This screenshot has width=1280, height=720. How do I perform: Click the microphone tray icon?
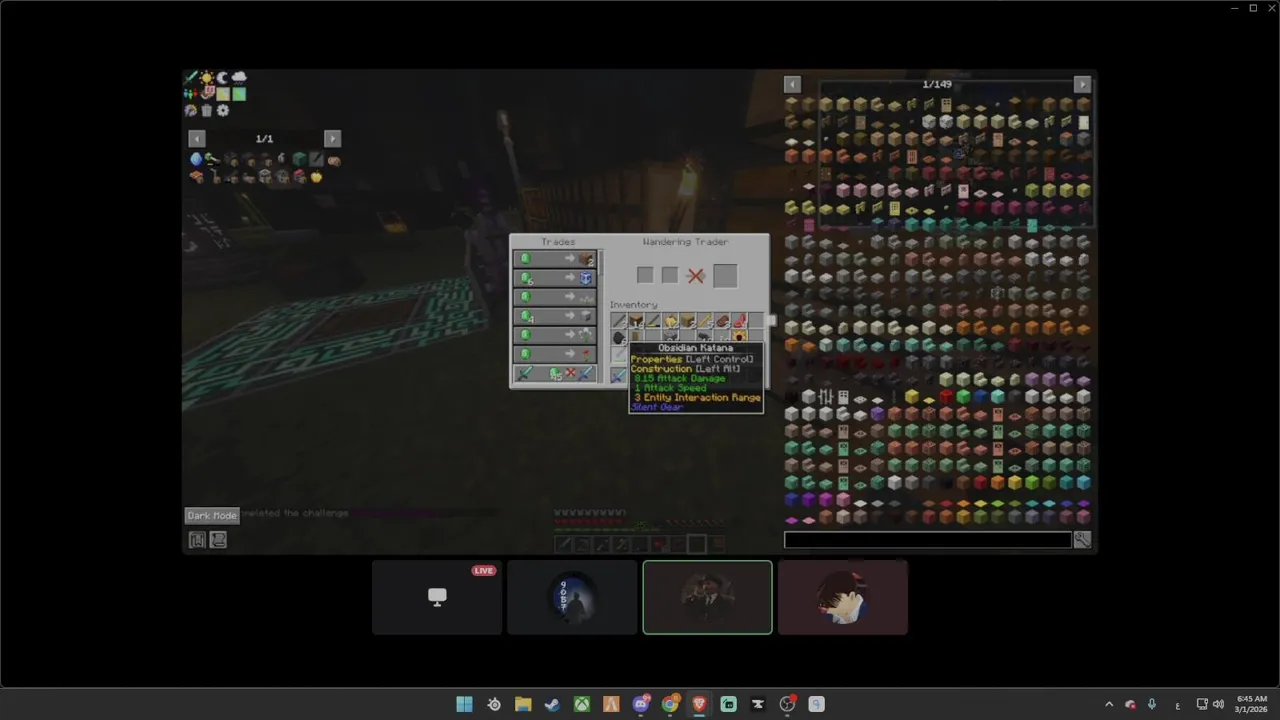[x=1152, y=704]
